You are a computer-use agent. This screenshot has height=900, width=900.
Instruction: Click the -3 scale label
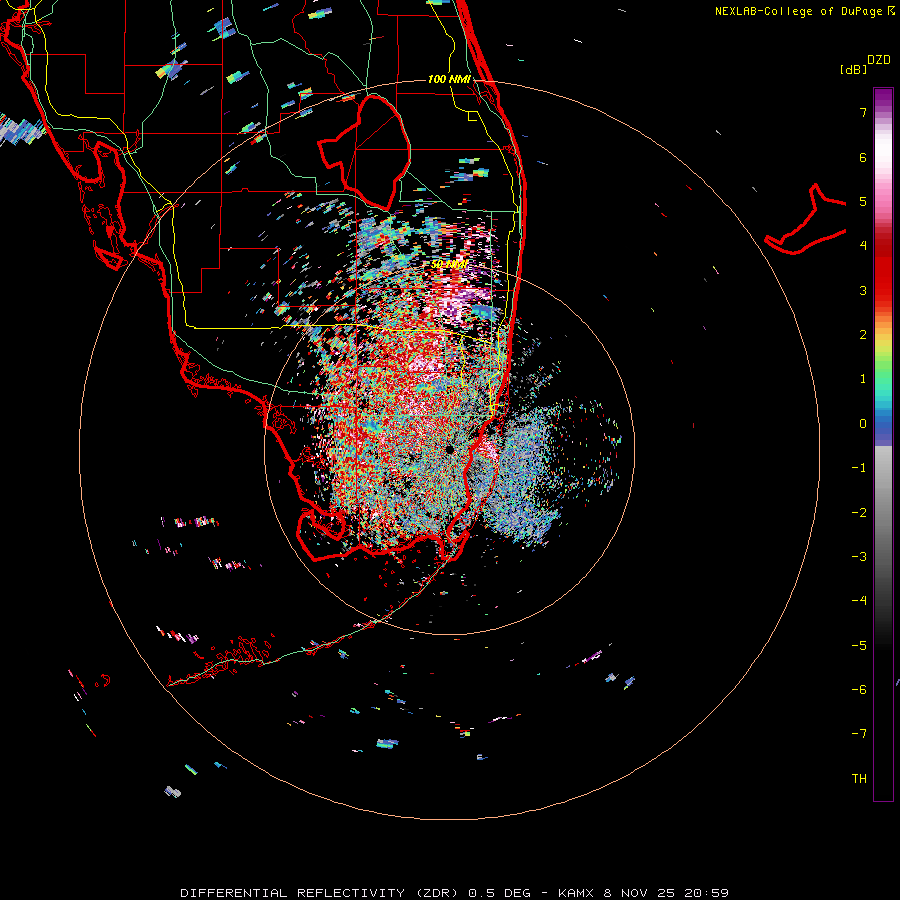pyautogui.click(x=859, y=557)
